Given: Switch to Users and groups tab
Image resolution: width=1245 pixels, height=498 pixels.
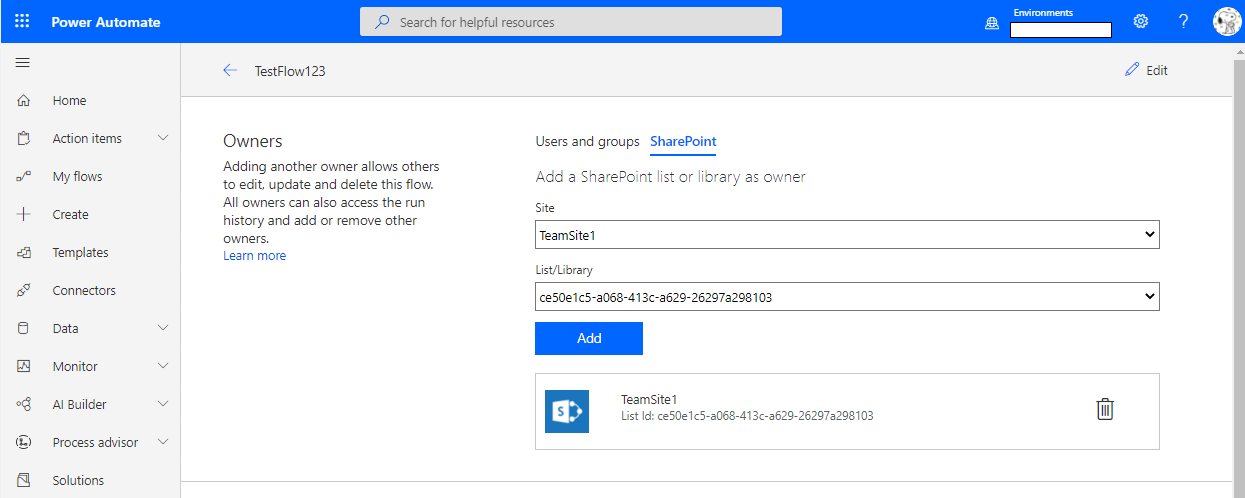Looking at the screenshot, I should pos(588,141).
